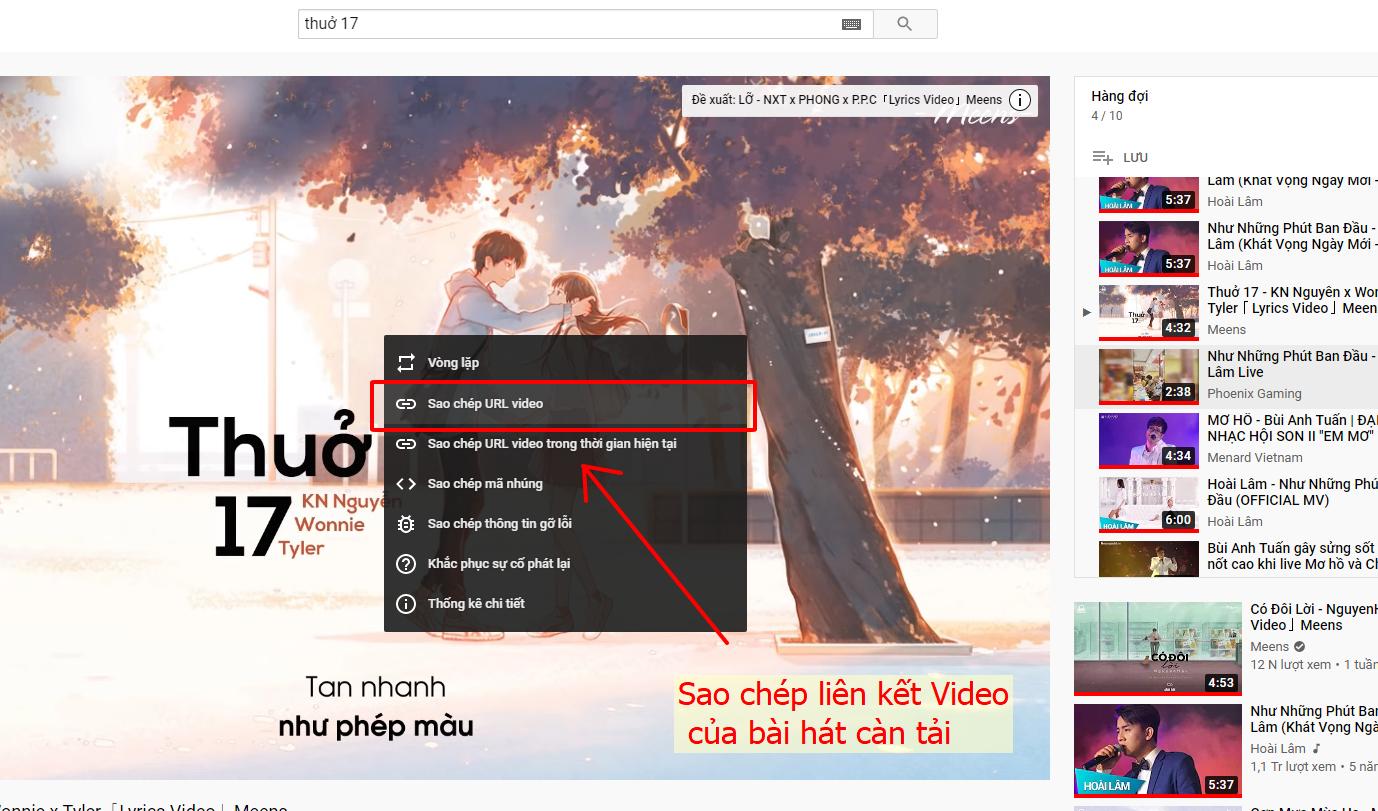The width and height of the screenshot is (1378, 811).
Task: Click inside the search field containing thuở 17
Action: pos(570,24)
